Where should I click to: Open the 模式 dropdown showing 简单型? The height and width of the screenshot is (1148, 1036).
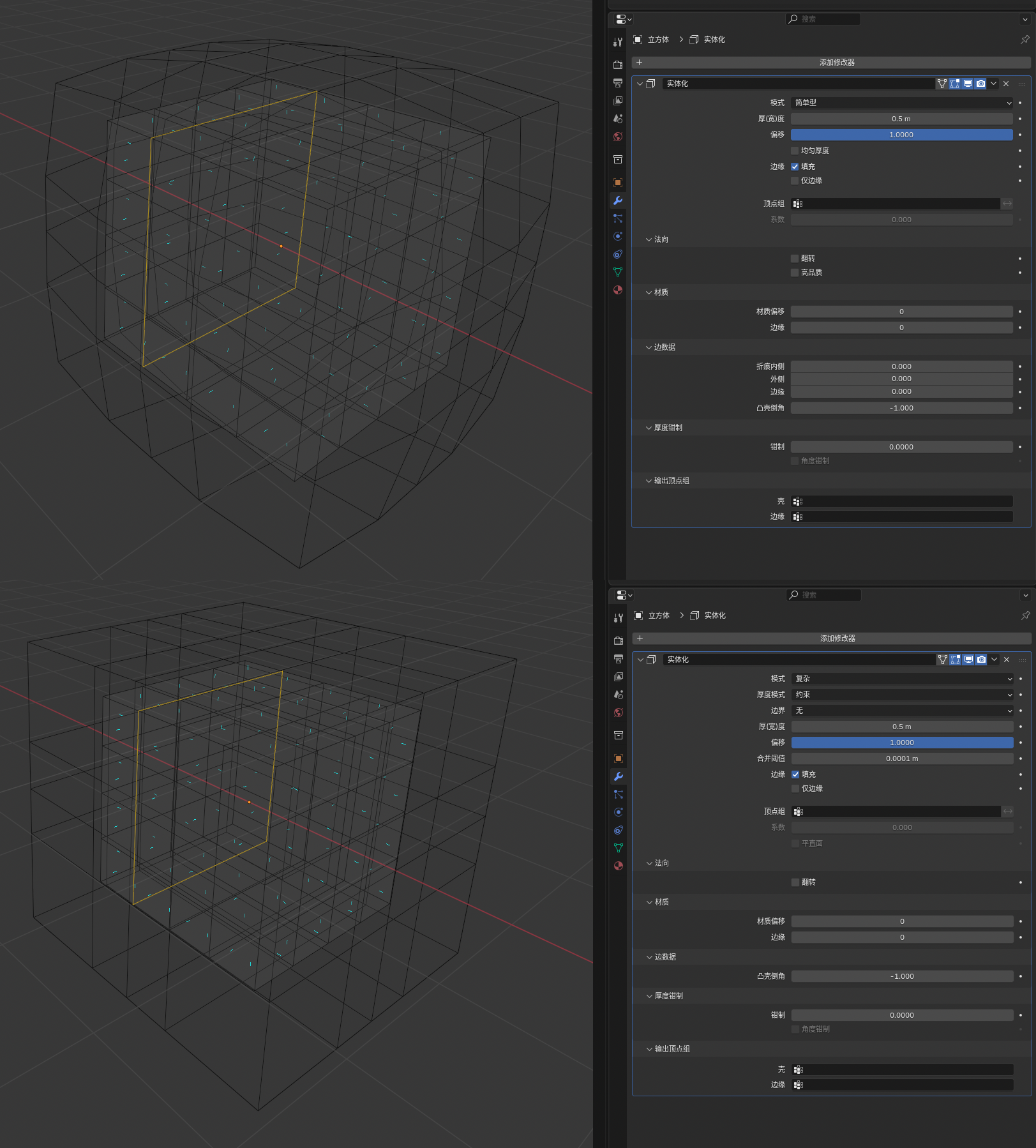click(x=901, y=103)
